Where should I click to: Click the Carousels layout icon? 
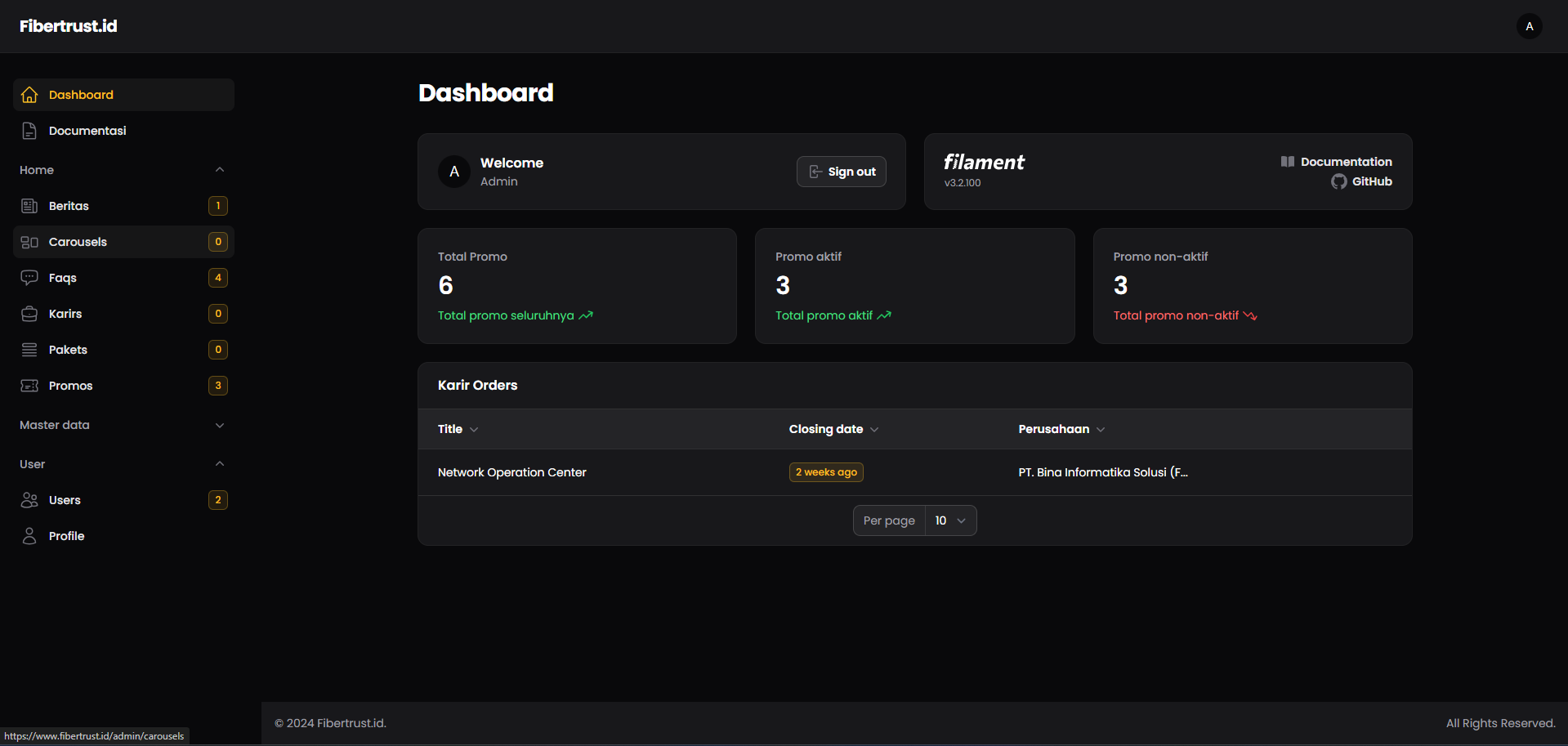tap(29, 242)
